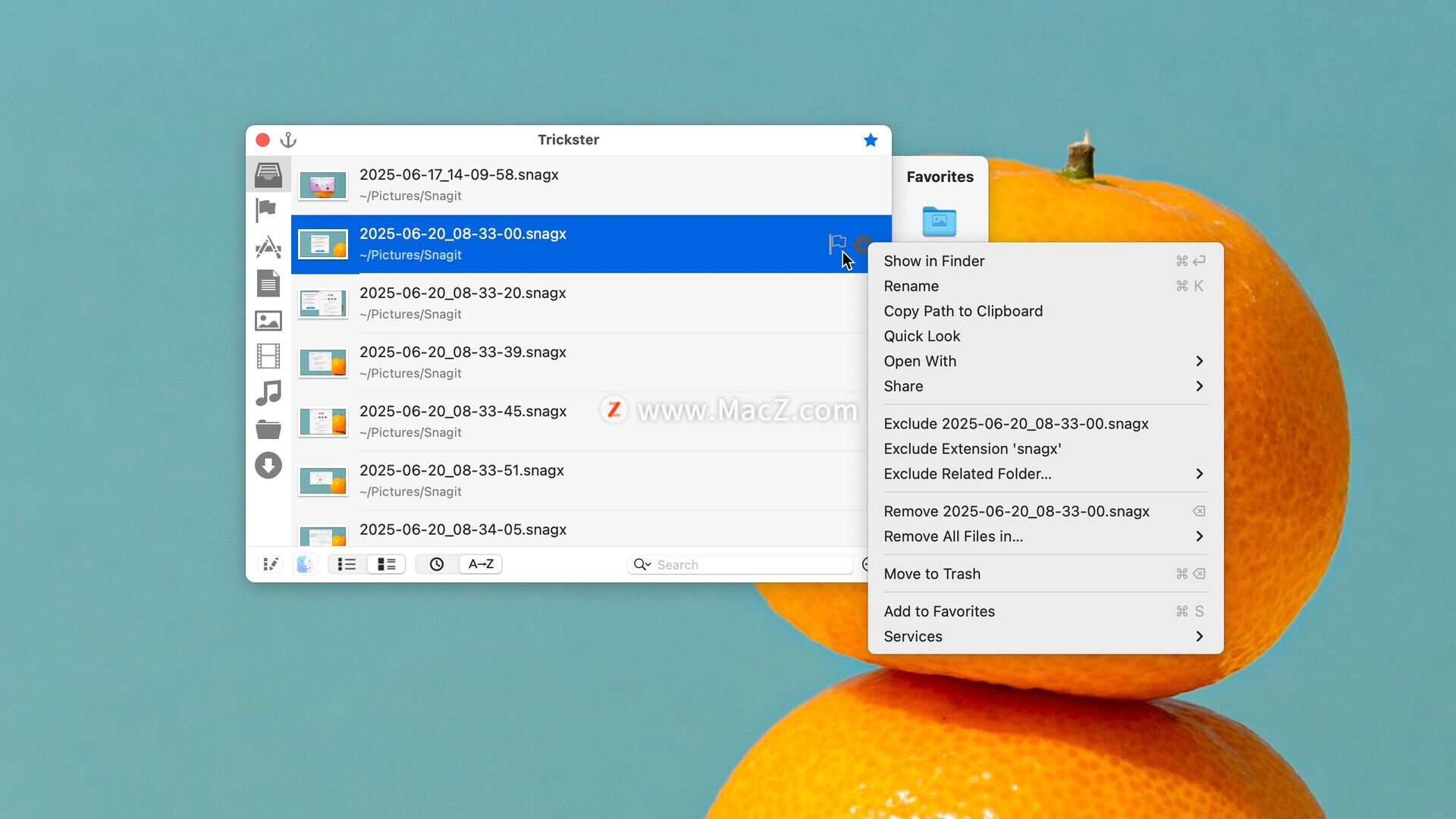Image resolution: width=1456 pixels, height=819 pixels.
Task: Select file 2025-06-20_08-33-39.snagx
Action: [579, 362]
